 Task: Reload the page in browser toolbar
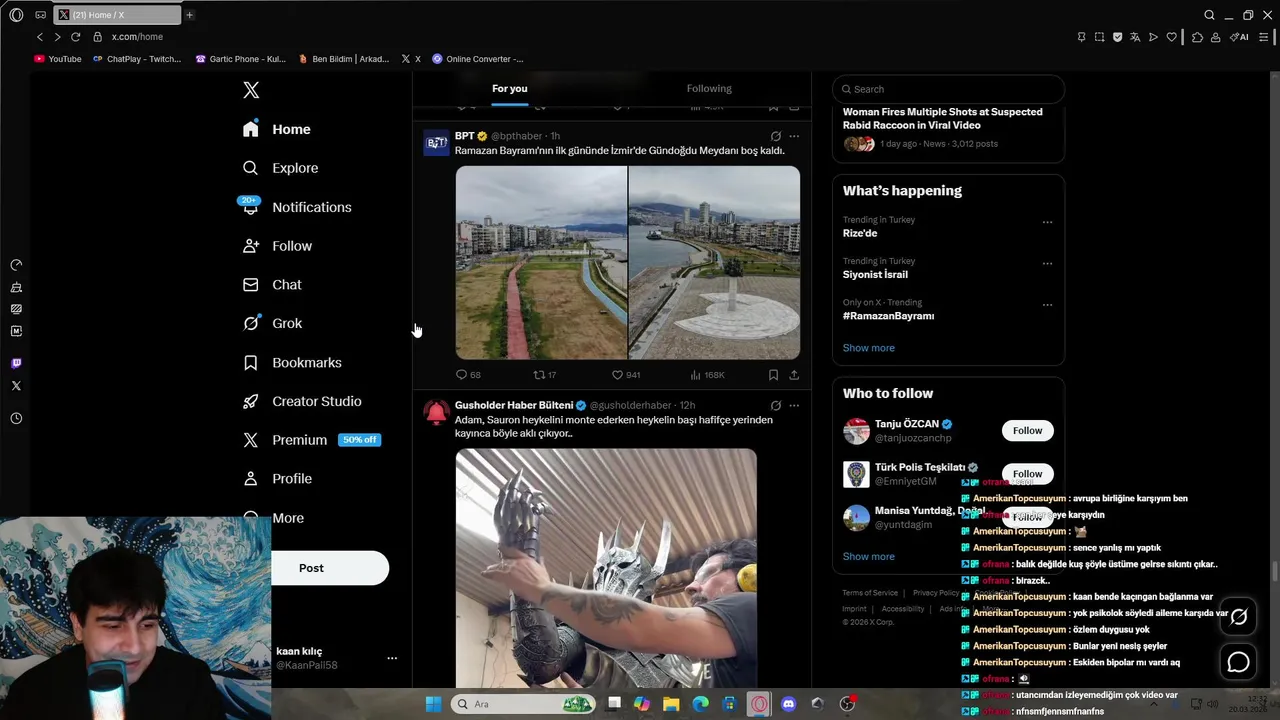[x=75, y=37]
